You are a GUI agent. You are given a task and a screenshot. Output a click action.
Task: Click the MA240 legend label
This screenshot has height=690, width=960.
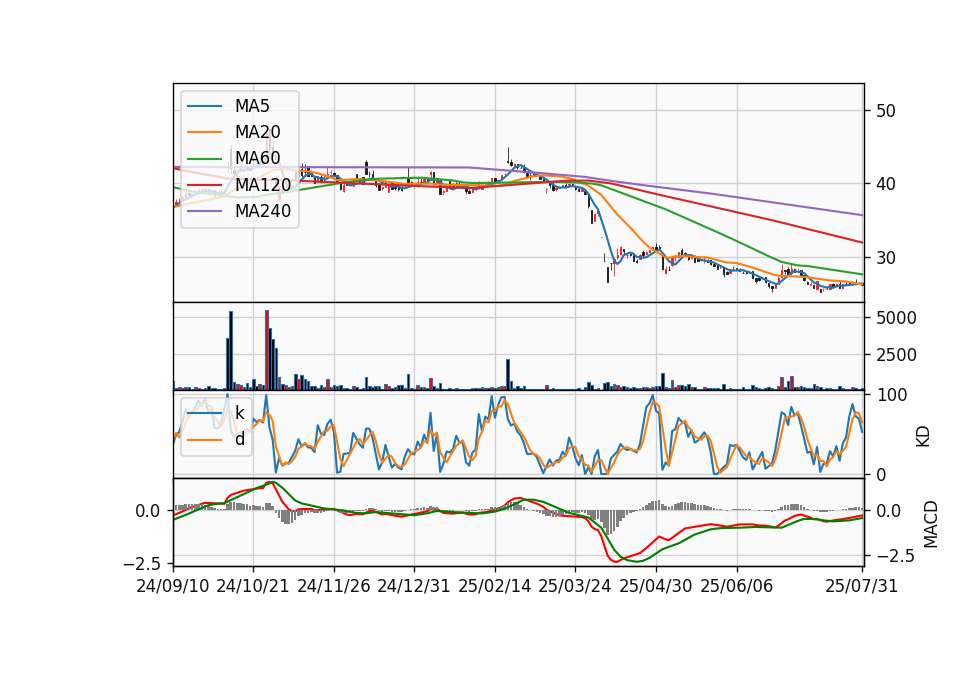[263, 211]
